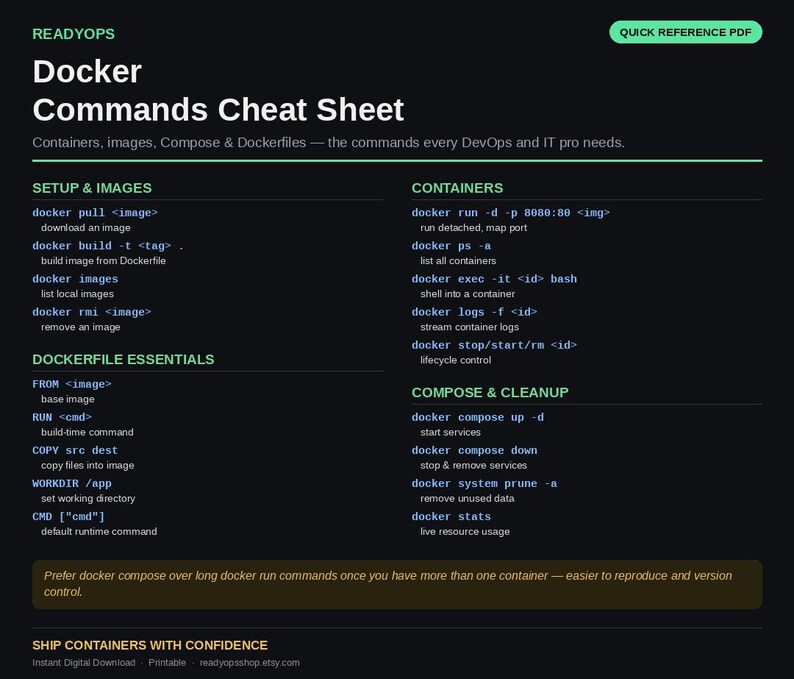Click the 'docker run -d -p 8080:80 <img>' command

510,213
